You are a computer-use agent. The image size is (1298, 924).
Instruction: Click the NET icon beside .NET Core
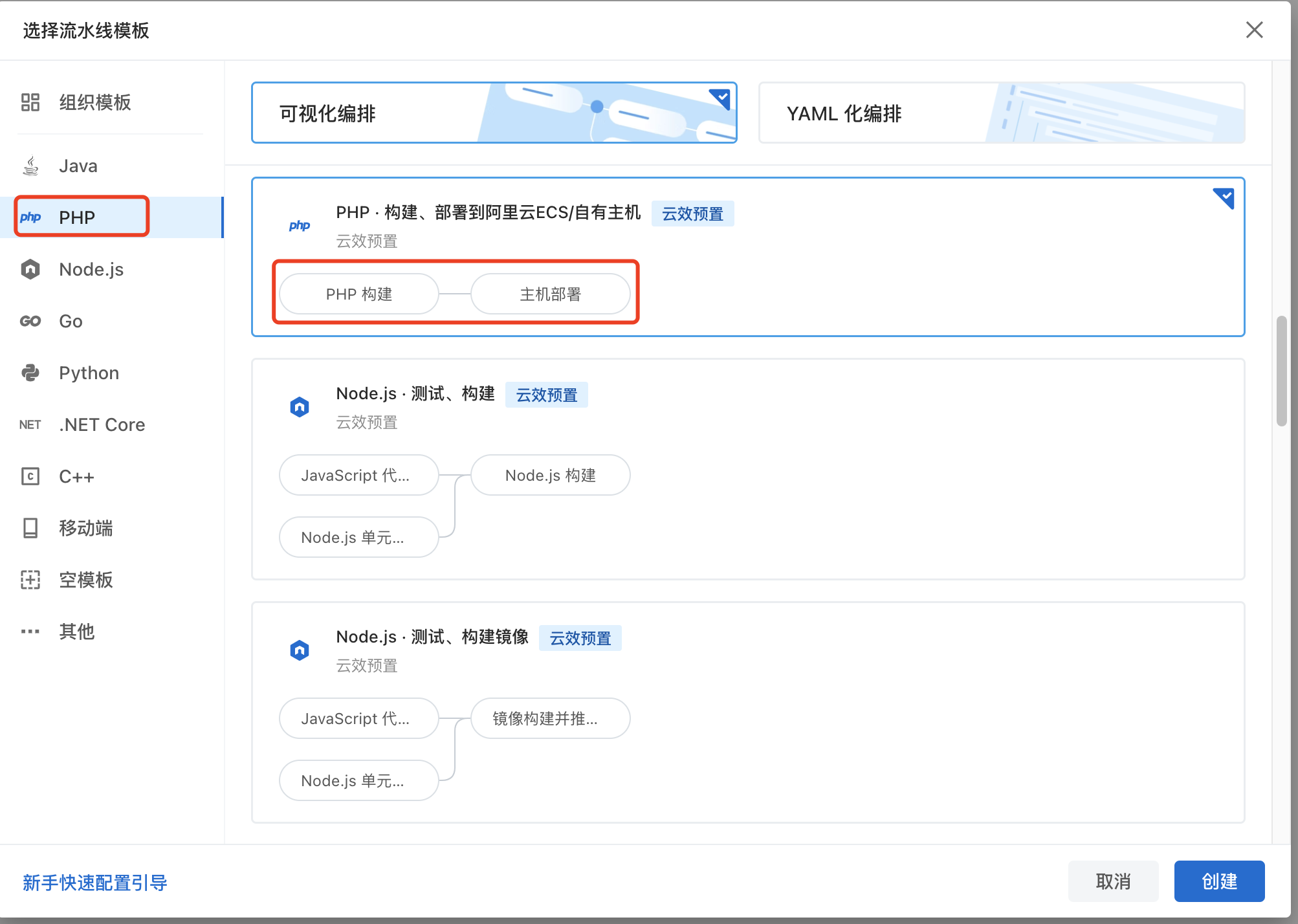pos(30,424)
